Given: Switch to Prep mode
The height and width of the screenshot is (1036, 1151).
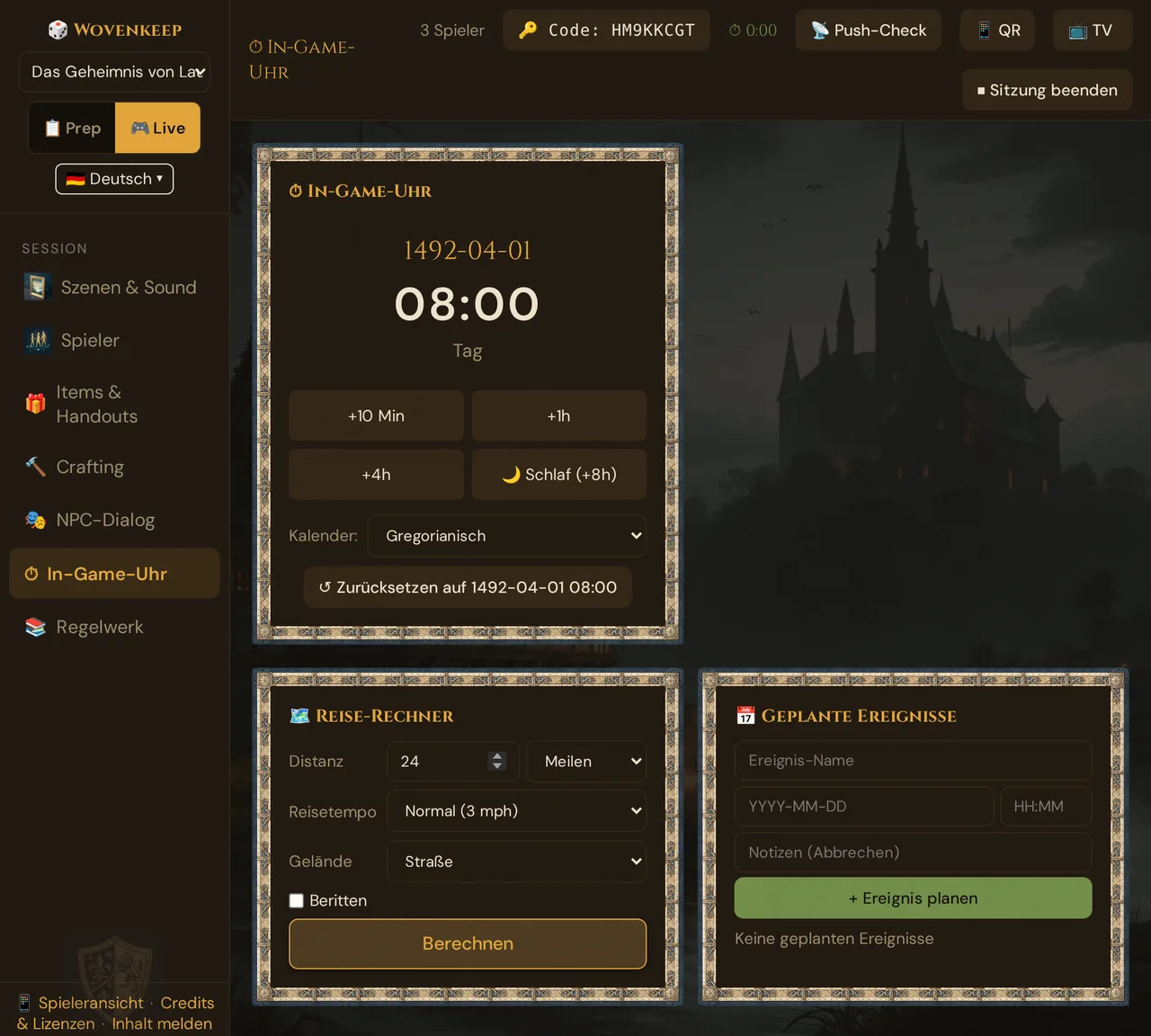Looking at the screenshot, I should click(x=72, y=128).
